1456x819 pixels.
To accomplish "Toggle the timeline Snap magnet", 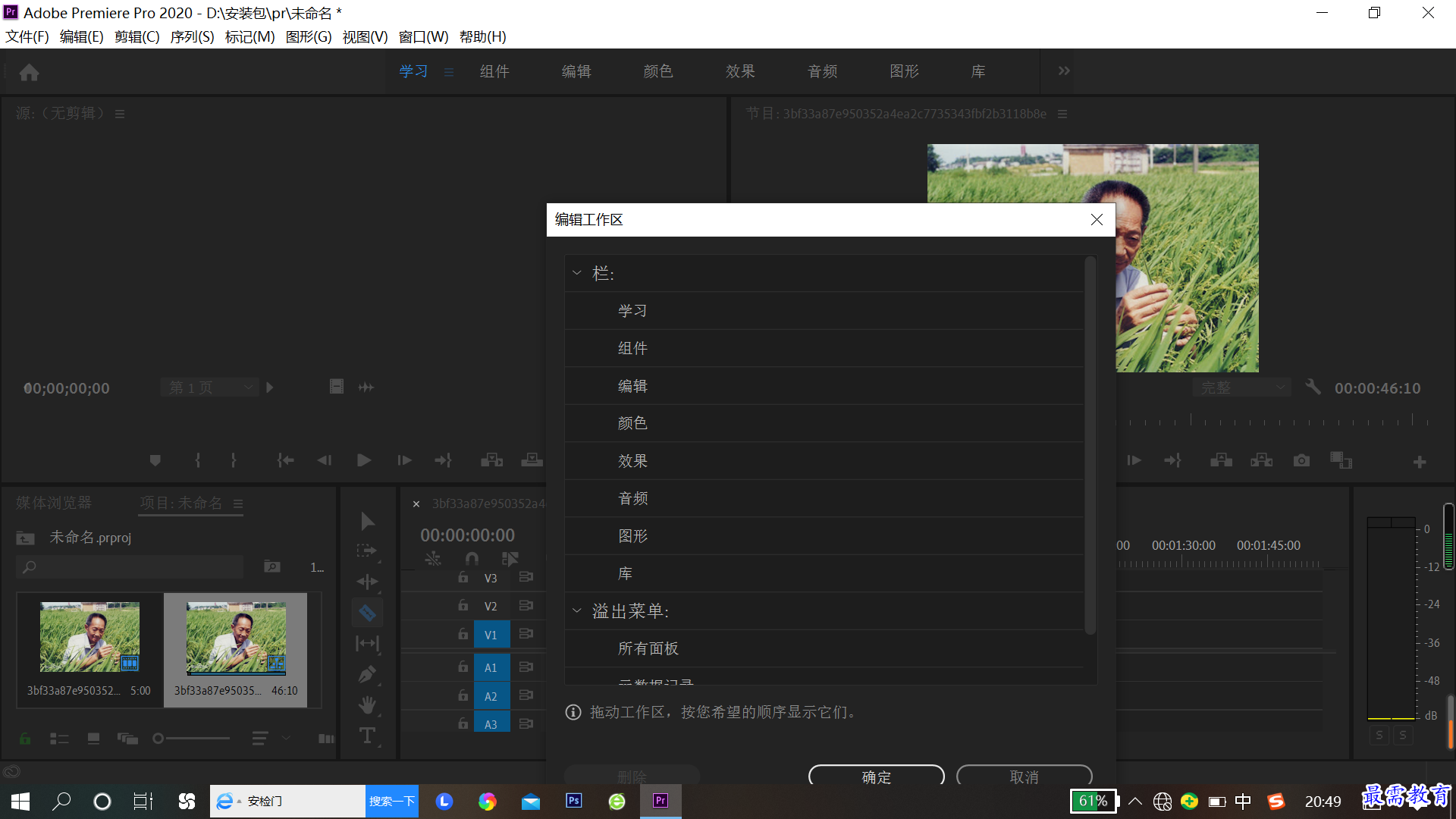I will [x=472, y=559].
